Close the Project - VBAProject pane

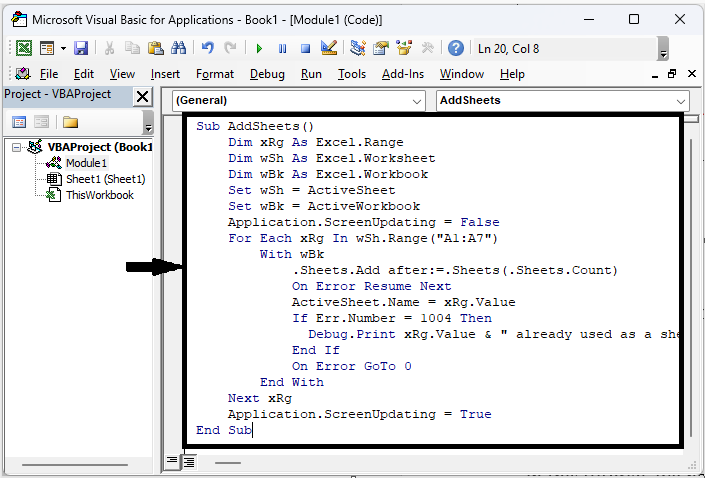click(x=143, y=97)
